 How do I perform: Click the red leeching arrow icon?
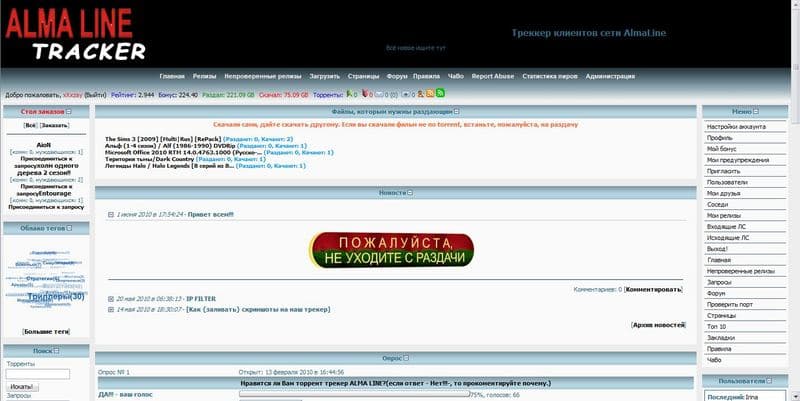(x=365, y=94)
